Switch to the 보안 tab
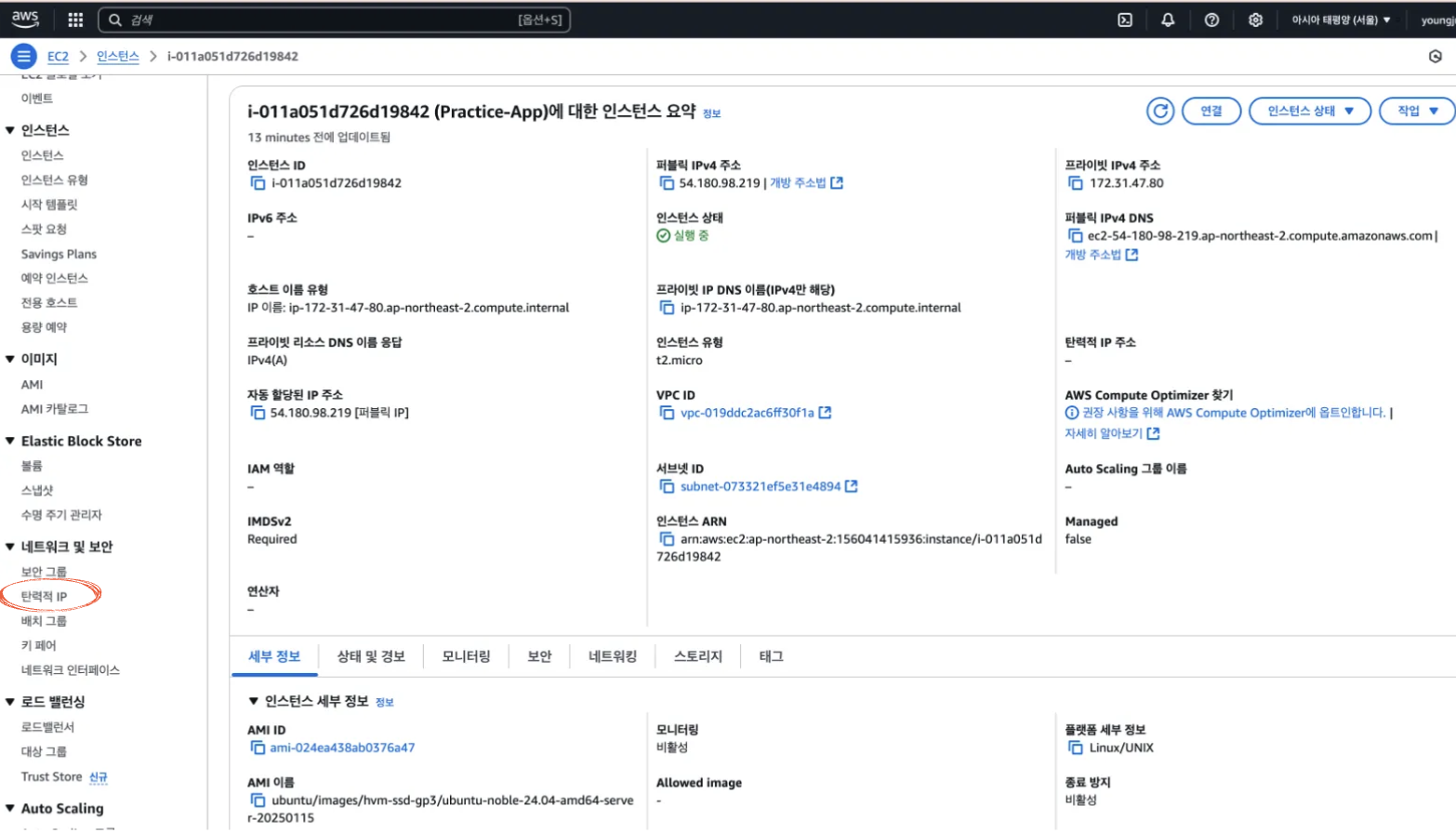 539,656
